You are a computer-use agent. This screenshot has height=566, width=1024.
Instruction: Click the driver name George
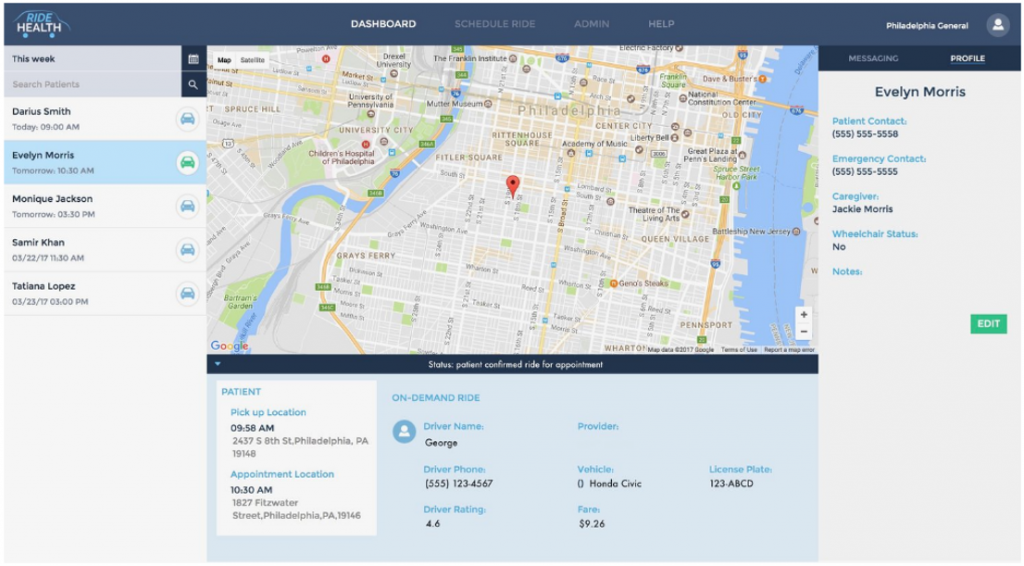pos(441,443)
